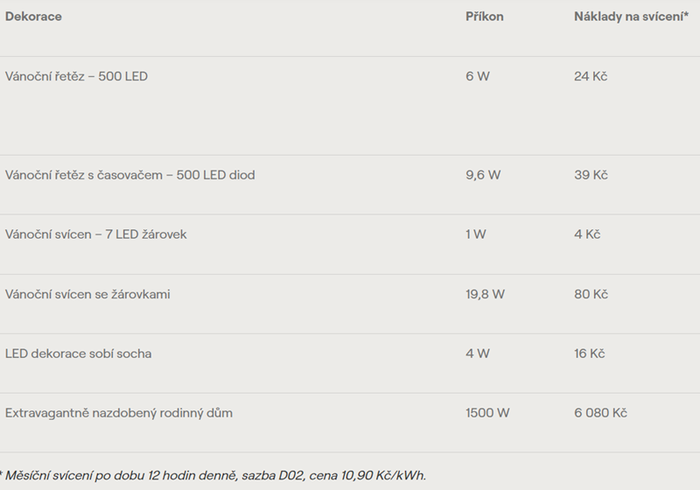Select the Vánoční řetěz – 500 LED row name
This screenshot has height=490, width=700.
[x=76, y=76]
